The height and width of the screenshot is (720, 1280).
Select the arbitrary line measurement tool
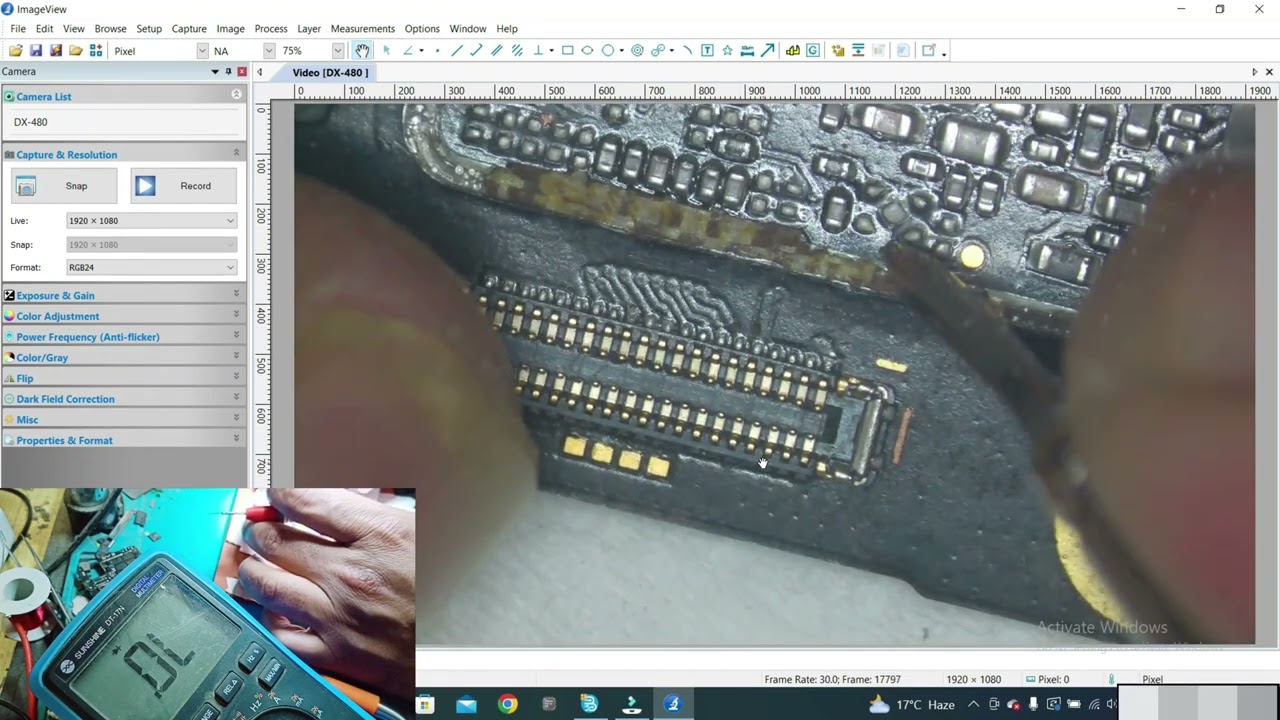point(457,50)
